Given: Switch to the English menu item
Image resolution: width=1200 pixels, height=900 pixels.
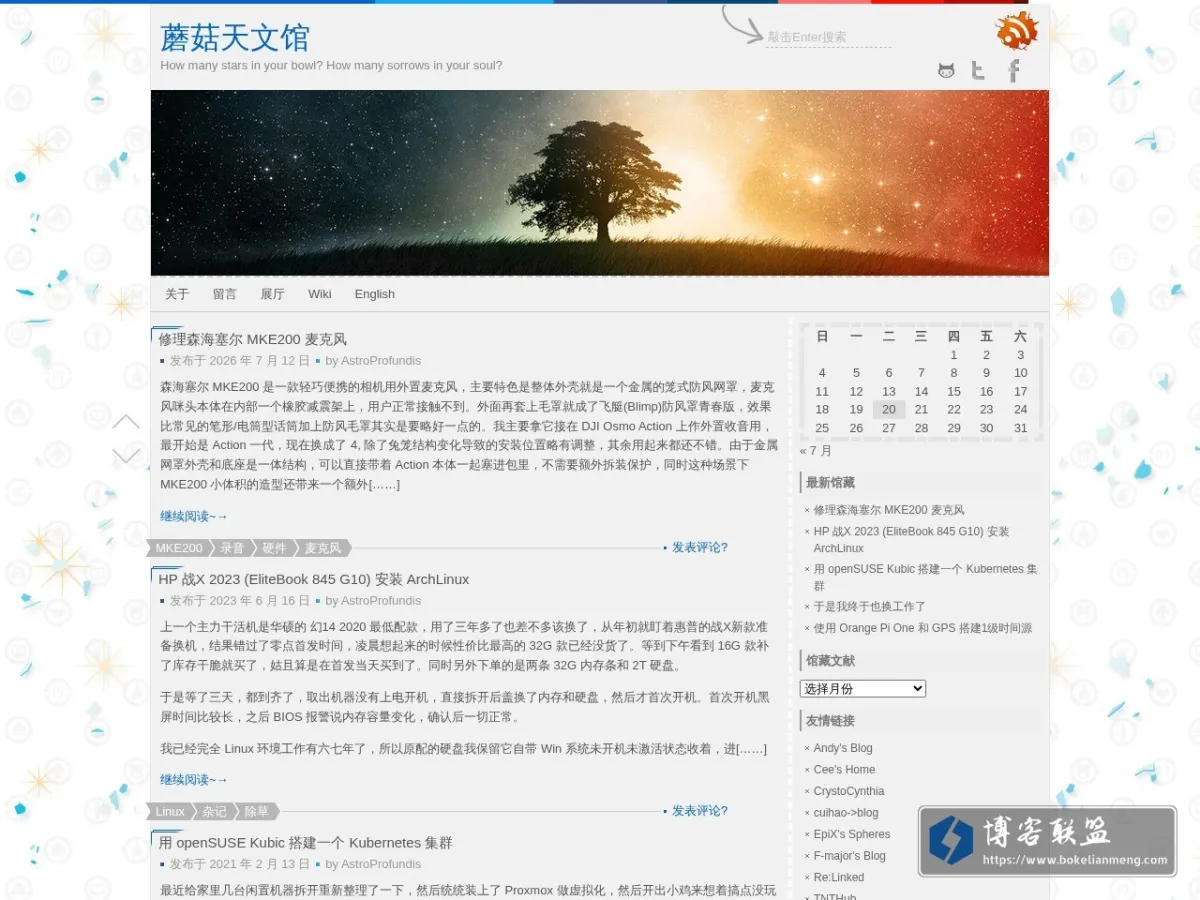Looking at the screenshot, I should [375, 294].
